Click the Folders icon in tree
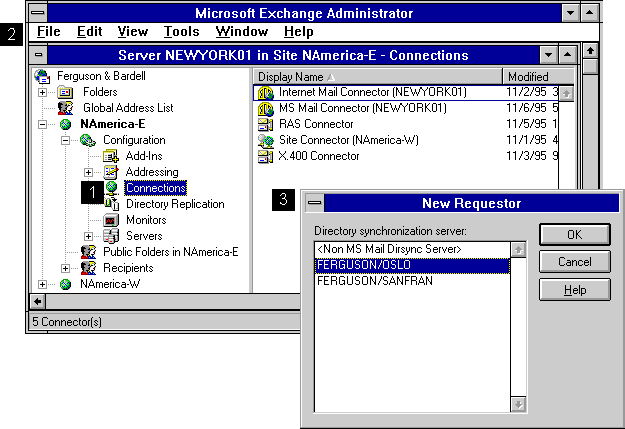The height and width of the screenshot is (429, 625). 65,92
